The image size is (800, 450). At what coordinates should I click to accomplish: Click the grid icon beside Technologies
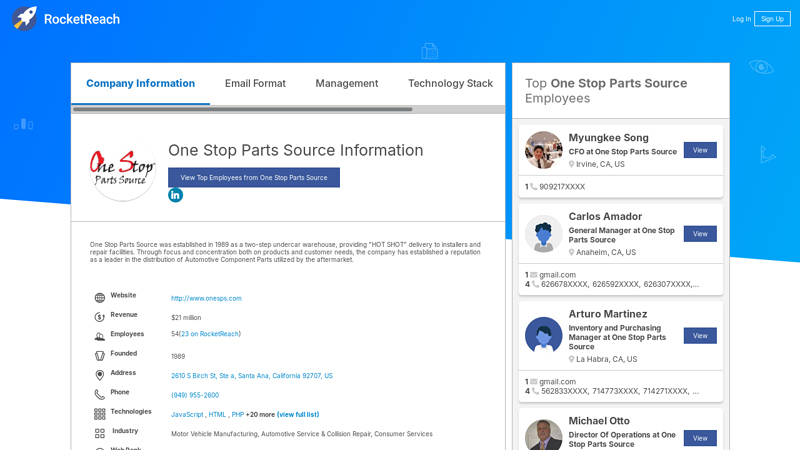pyautogui.click(x=99, y=414)
